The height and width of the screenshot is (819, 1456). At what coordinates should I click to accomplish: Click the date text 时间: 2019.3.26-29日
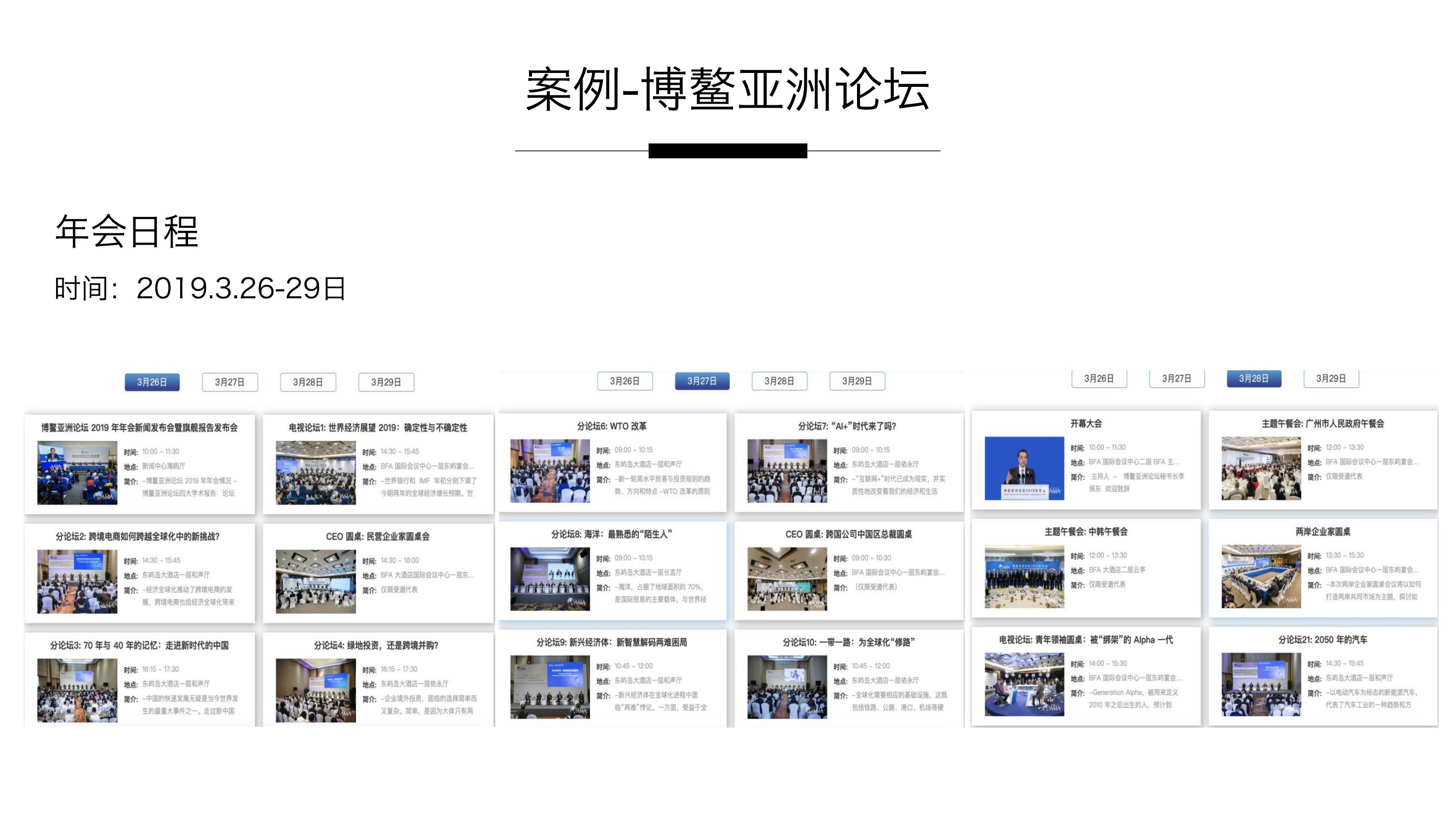[200, 288]
